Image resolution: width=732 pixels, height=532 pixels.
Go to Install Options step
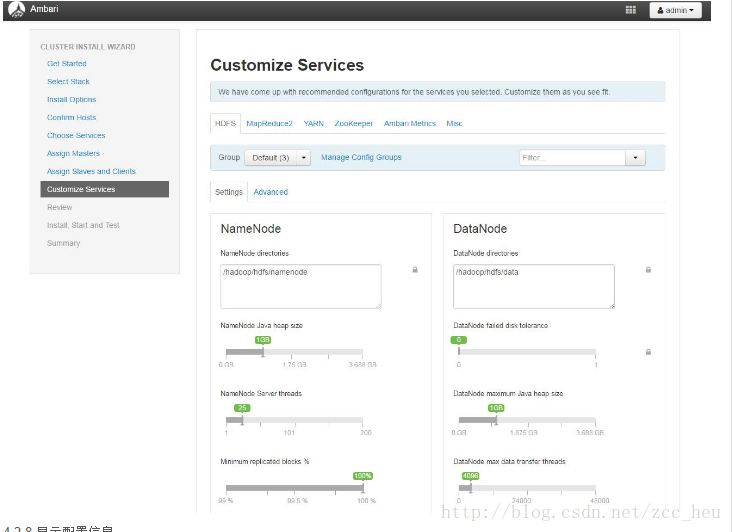(x=71, y=99)
